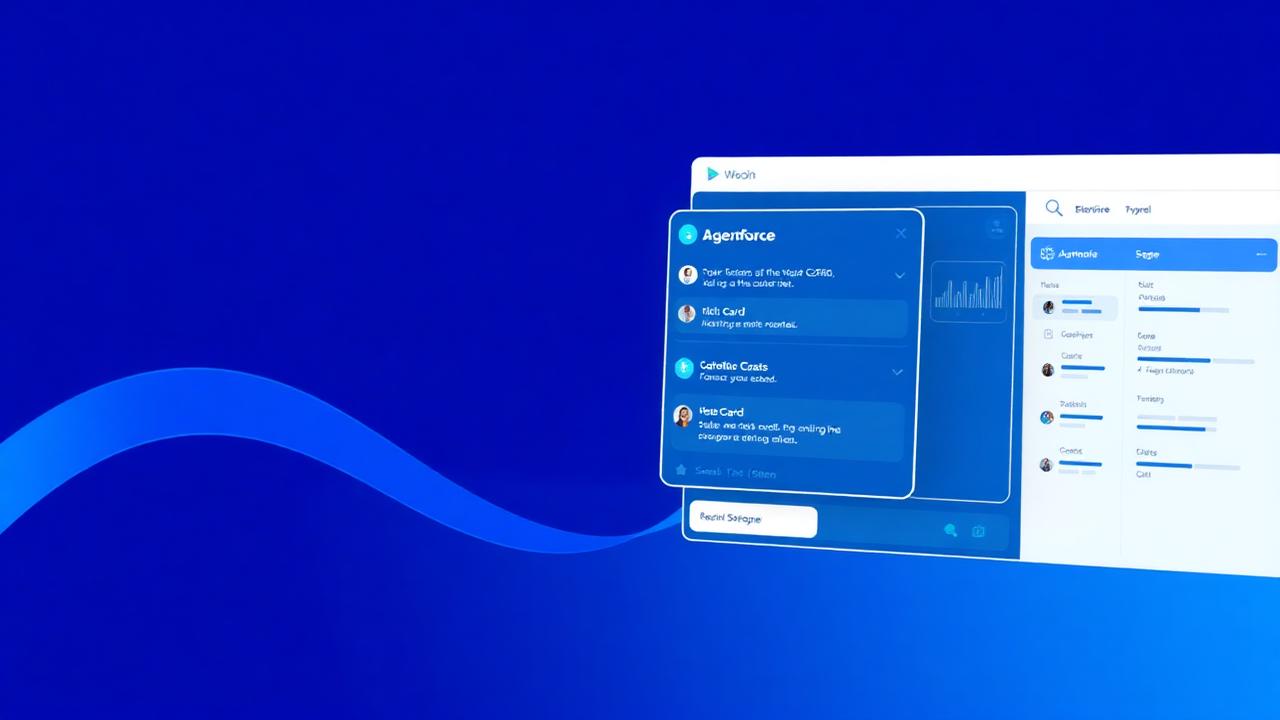Close the Agentforce panel with the X
The image size is (1280, 720).
[901, 234]
